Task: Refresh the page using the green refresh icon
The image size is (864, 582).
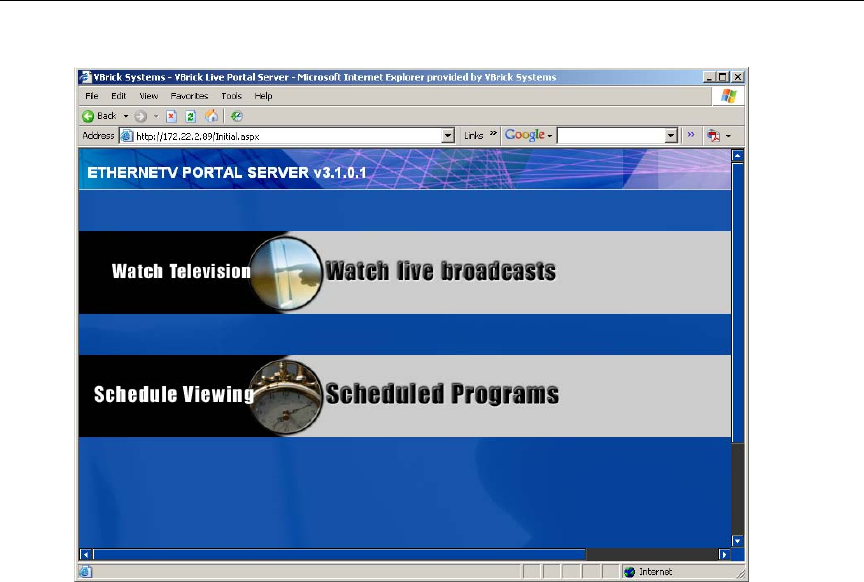Action: click(189, 116)
